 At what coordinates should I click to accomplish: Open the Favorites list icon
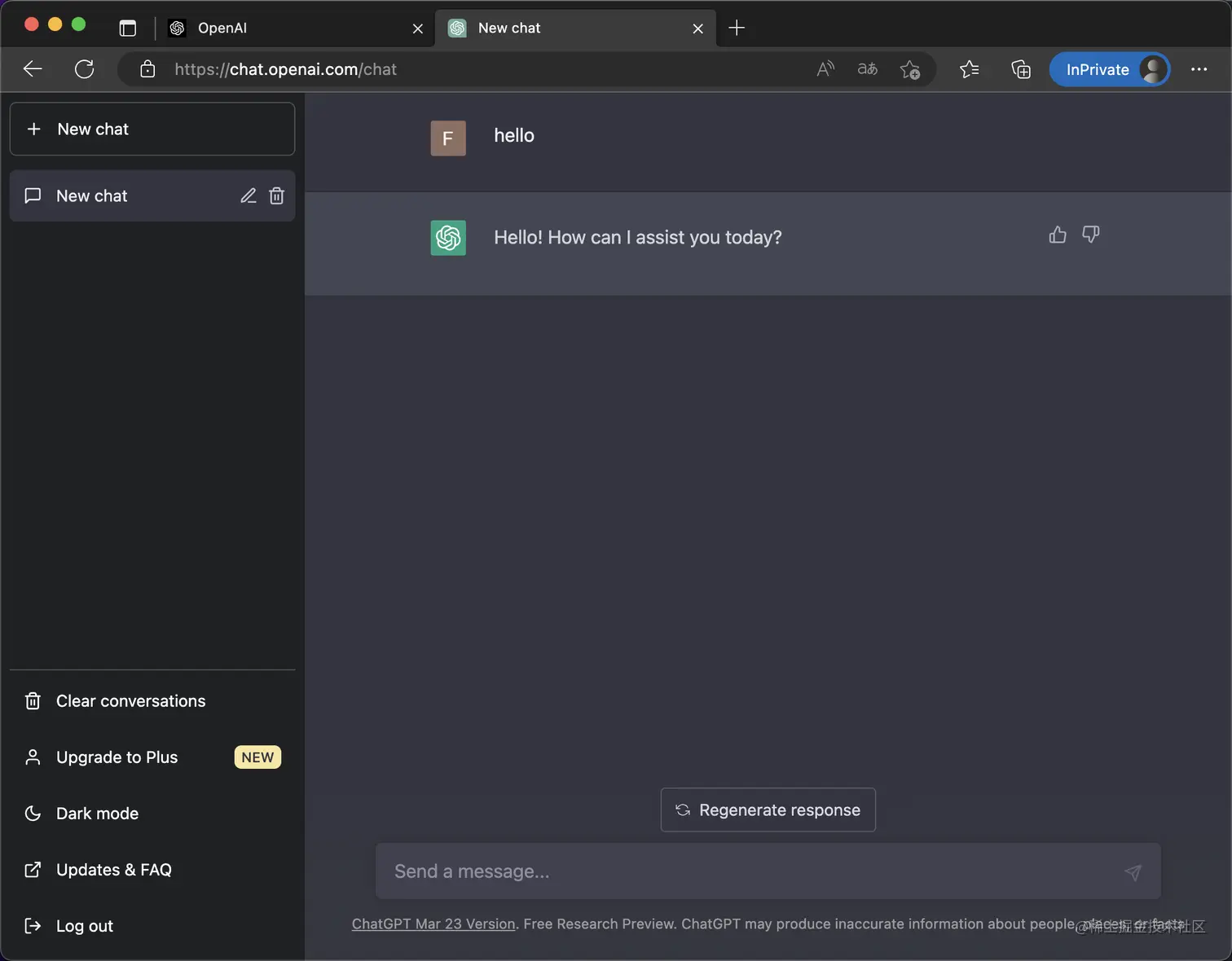[x=970, y=69]
